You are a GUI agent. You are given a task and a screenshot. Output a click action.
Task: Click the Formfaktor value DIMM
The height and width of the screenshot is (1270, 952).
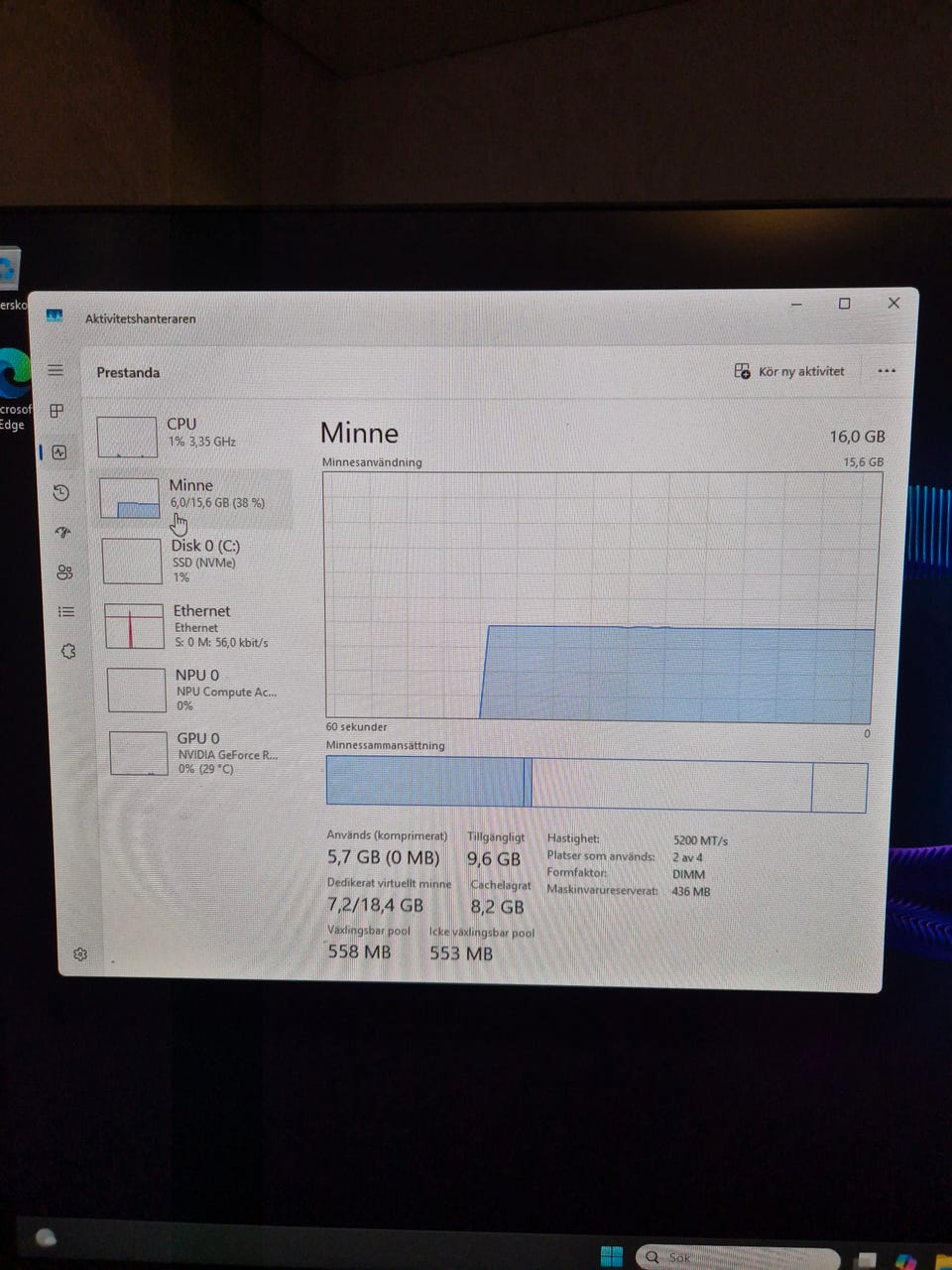(x=688, y=874)
